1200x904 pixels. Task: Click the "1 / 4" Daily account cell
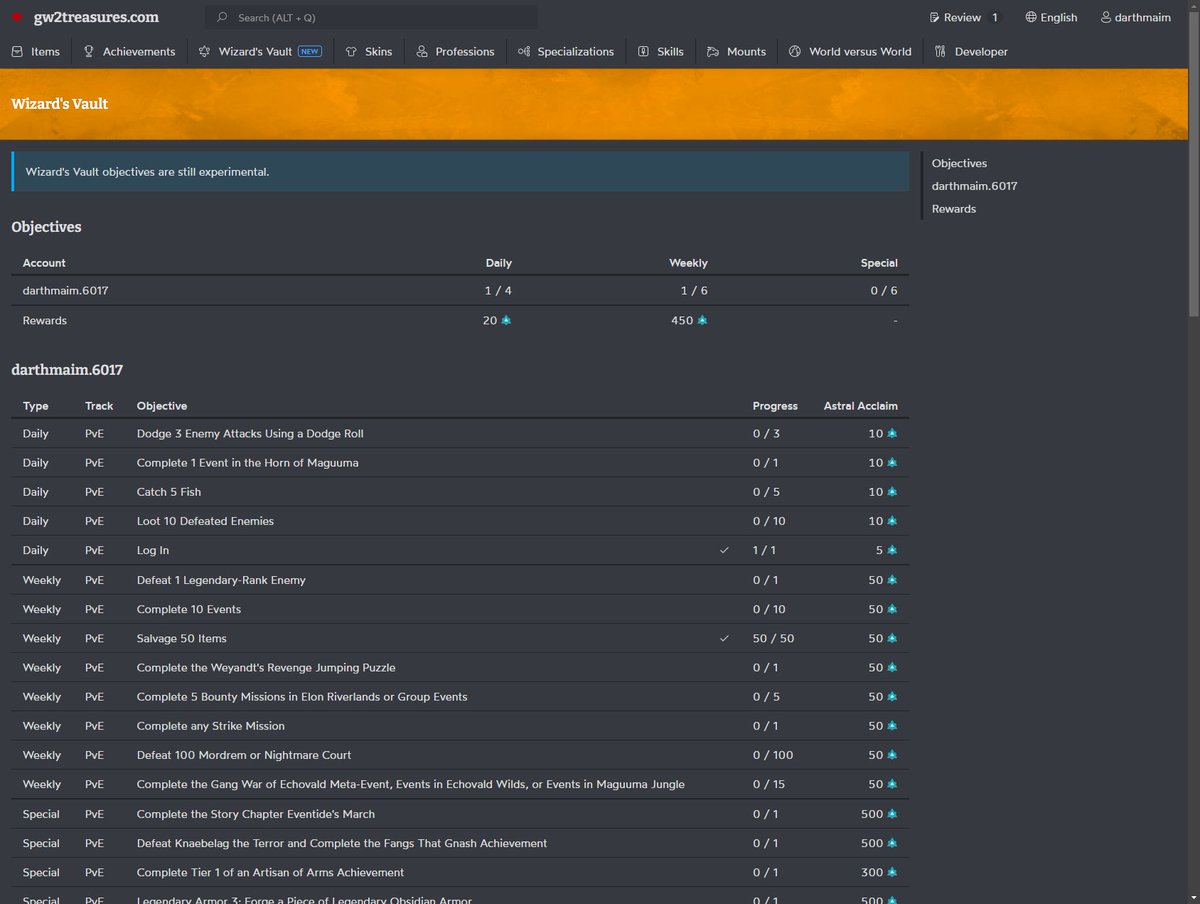coord(498,290)
